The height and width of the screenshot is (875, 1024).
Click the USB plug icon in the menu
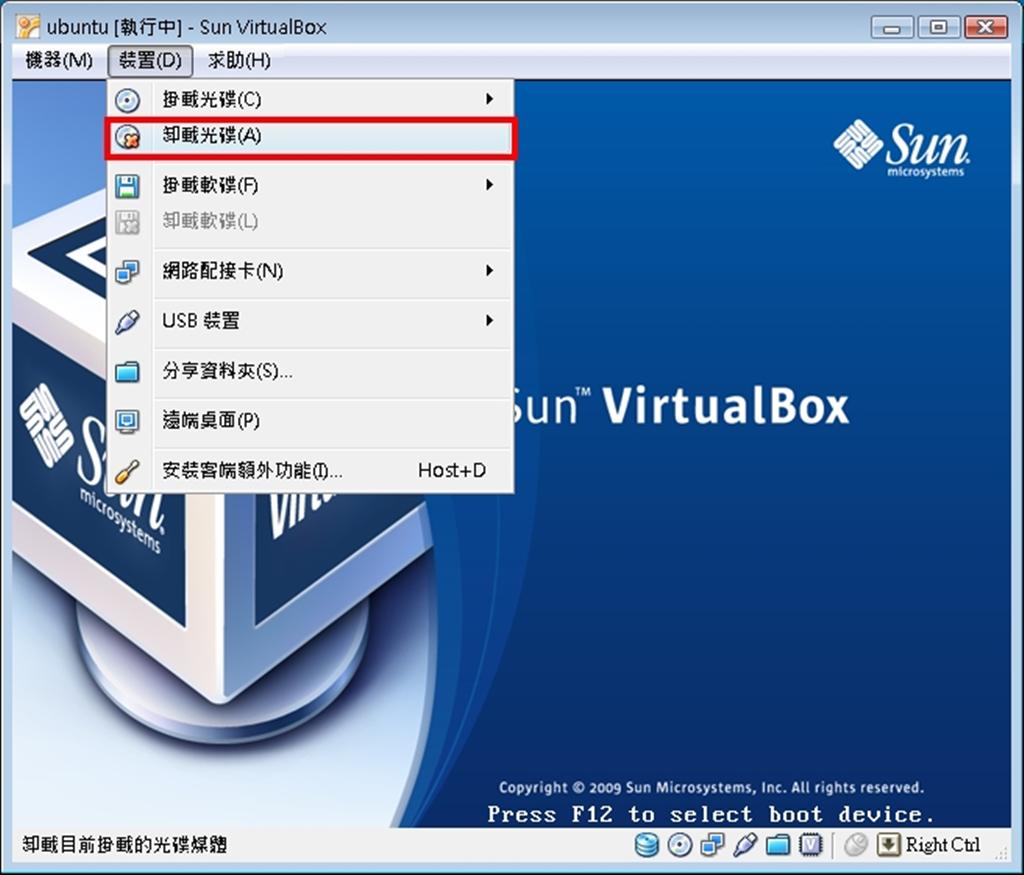pyautogui.click(x=127, y=321)
